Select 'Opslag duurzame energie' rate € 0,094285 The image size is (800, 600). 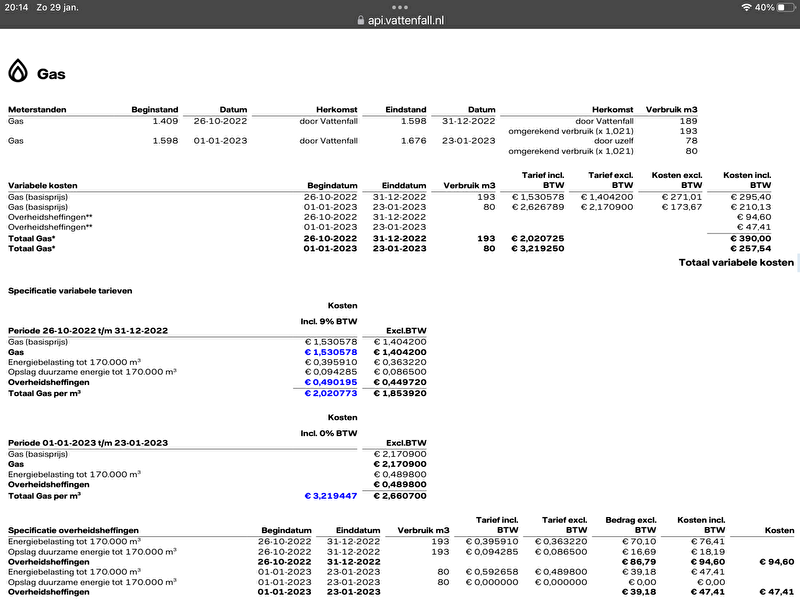tap(331, 372)
